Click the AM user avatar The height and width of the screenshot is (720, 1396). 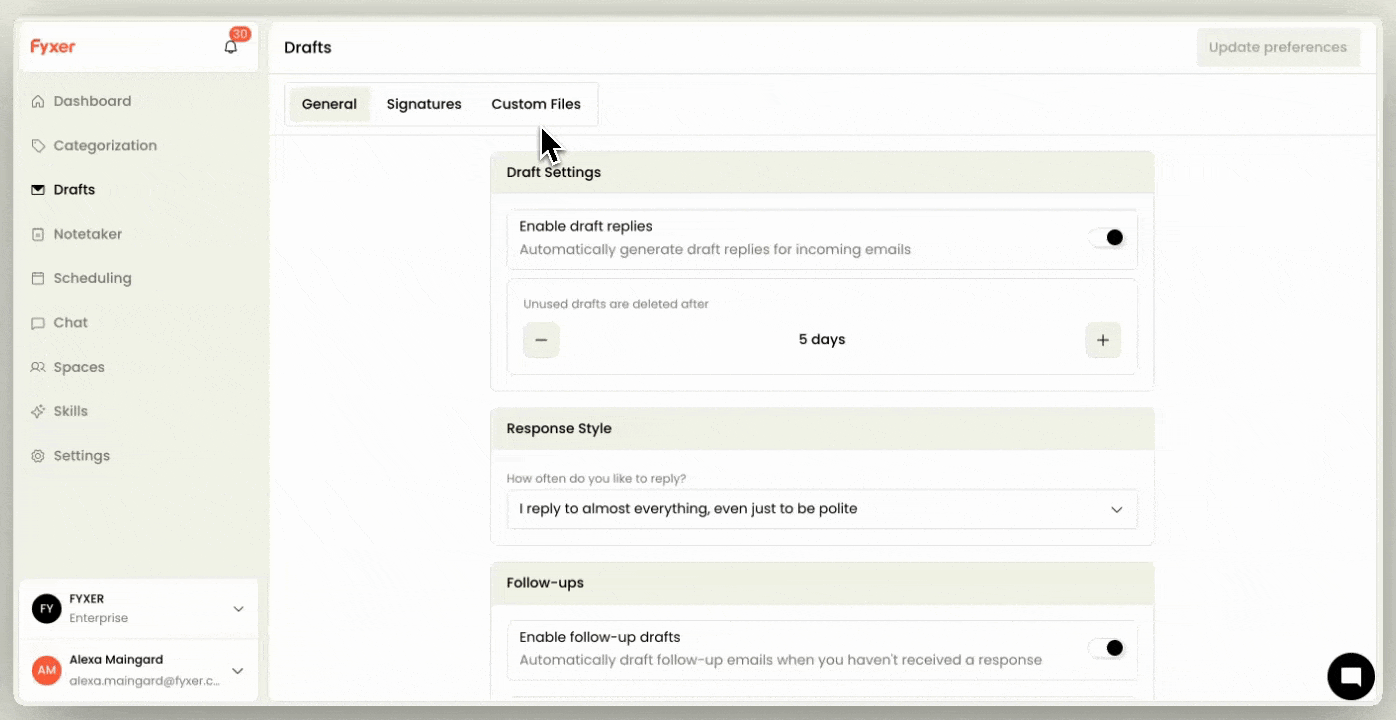coord(47,670)
